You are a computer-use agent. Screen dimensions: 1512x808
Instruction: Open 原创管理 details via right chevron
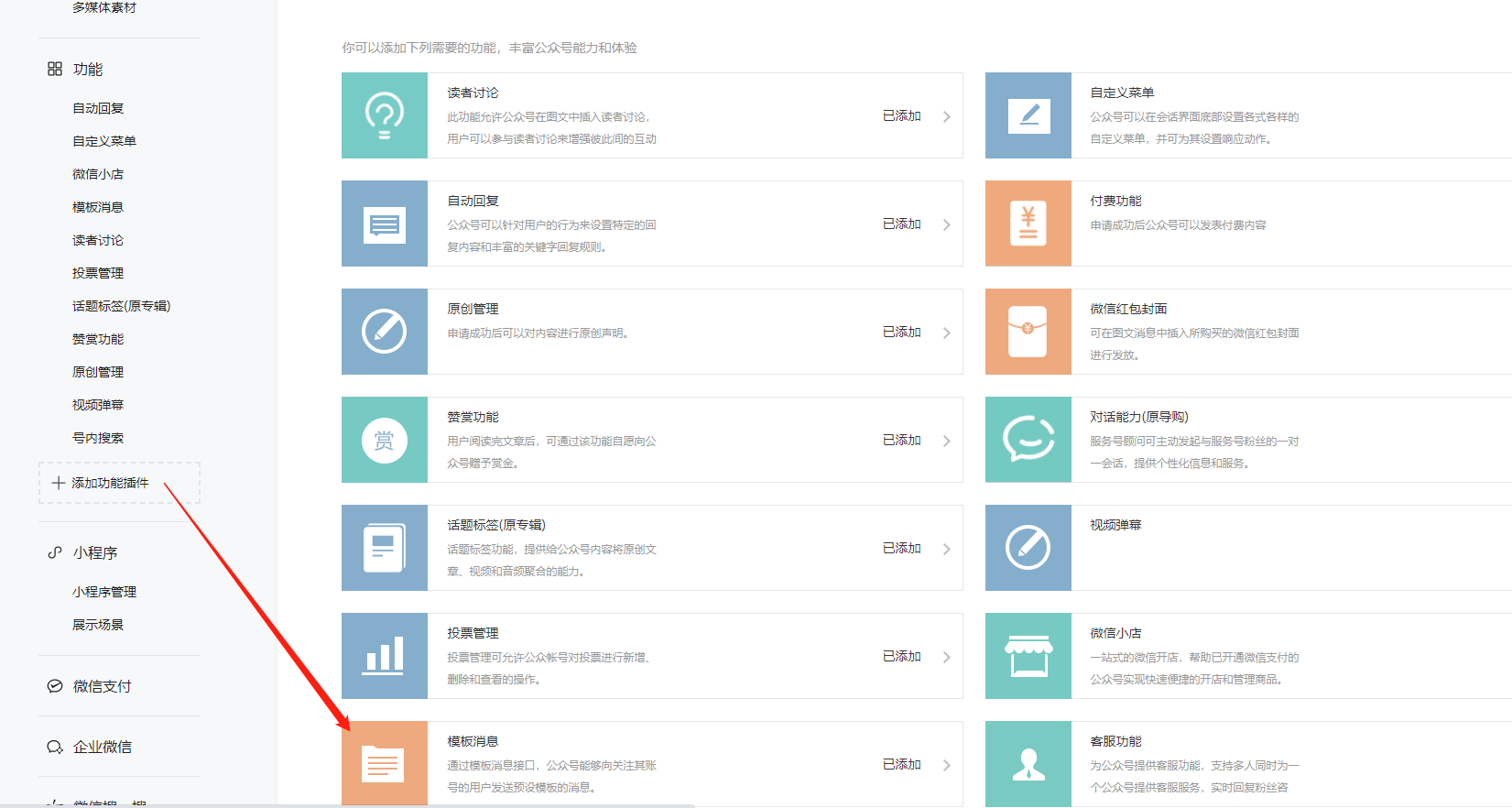(x=947, y=333)
